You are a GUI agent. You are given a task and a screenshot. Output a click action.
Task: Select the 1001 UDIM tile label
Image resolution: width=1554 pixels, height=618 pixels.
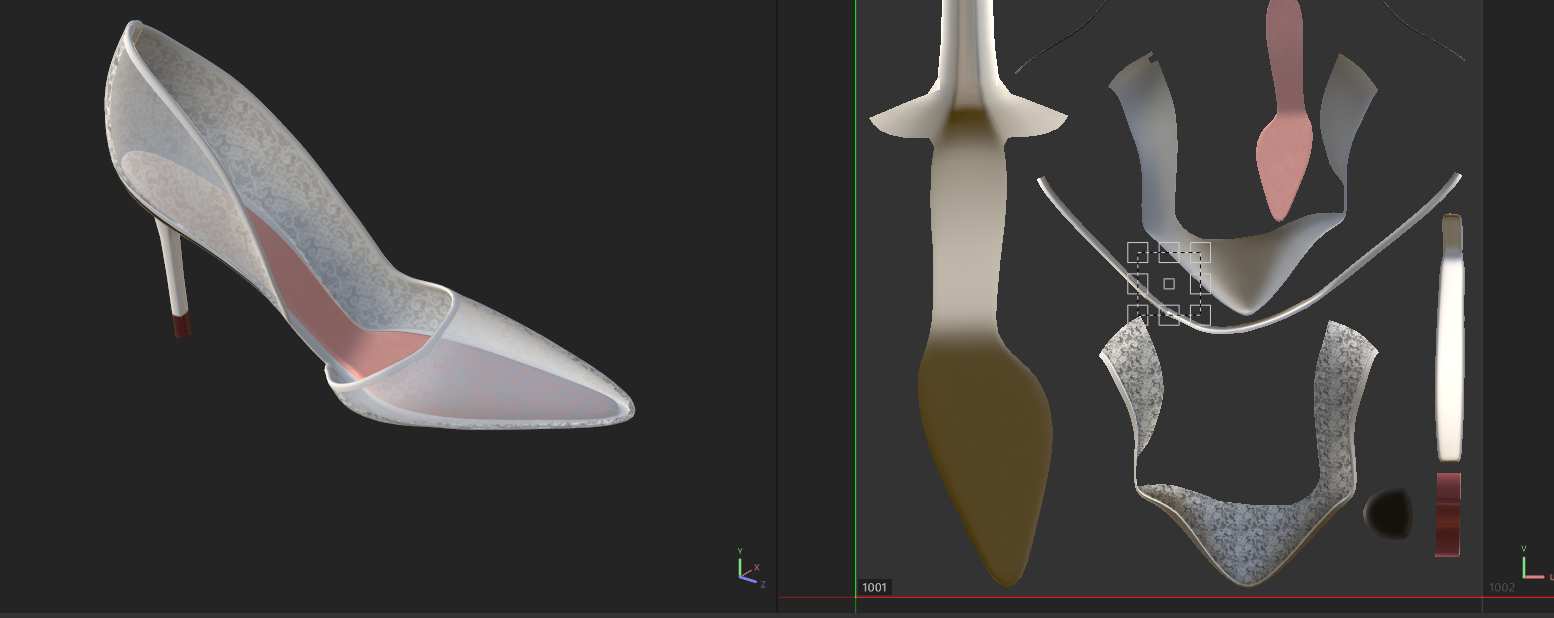(874, 587)
